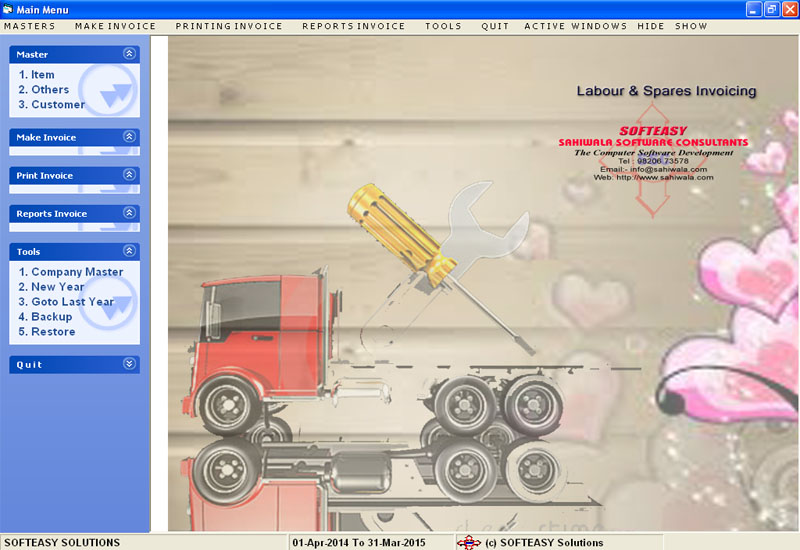This screenshot has width=800, height=550.
Task: Open the ACTIVE WINDOWS menu
Action: (x=575, y=26)
